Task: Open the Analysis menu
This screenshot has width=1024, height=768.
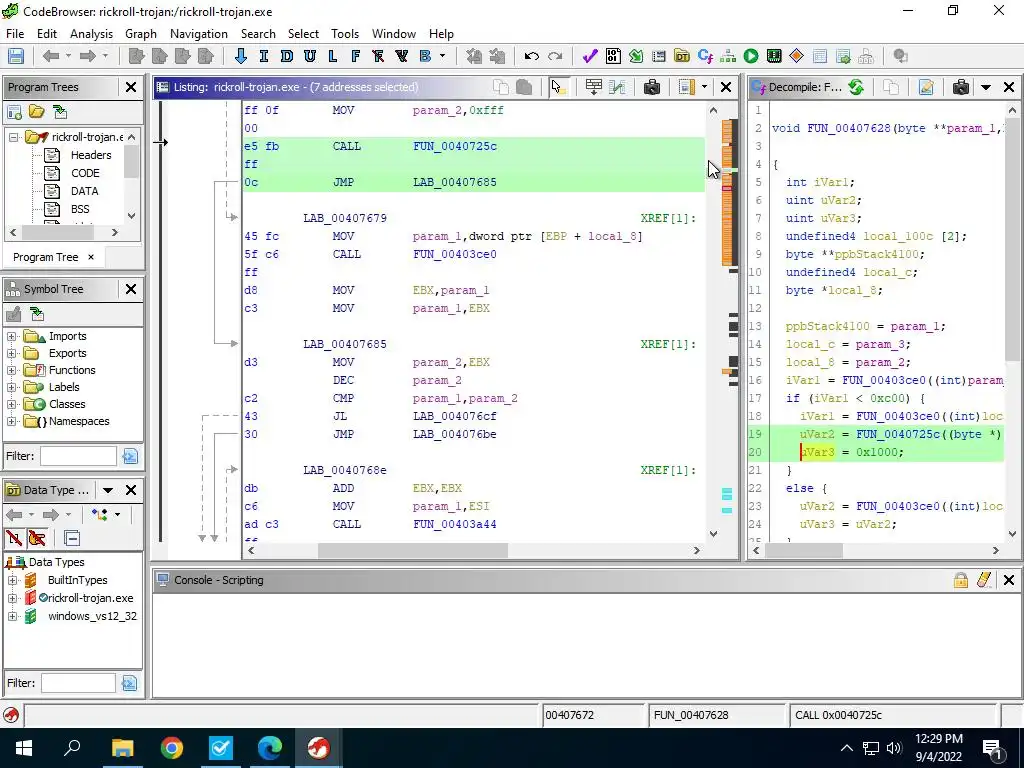Action: 91,33
